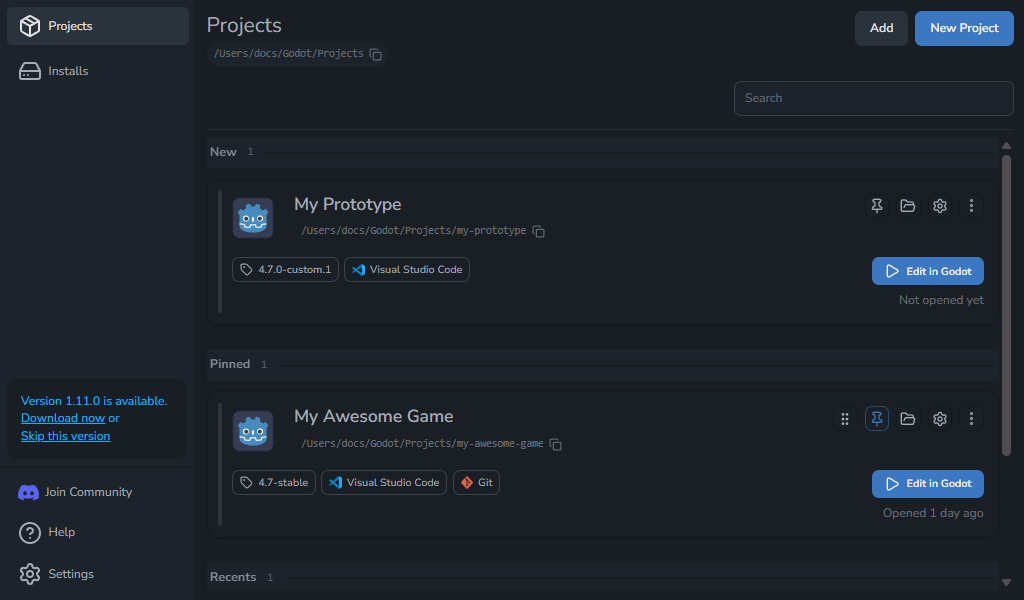Screen dimensions: 1024x600
Task: Pin the My Prototype project
Action: (876, 206)
